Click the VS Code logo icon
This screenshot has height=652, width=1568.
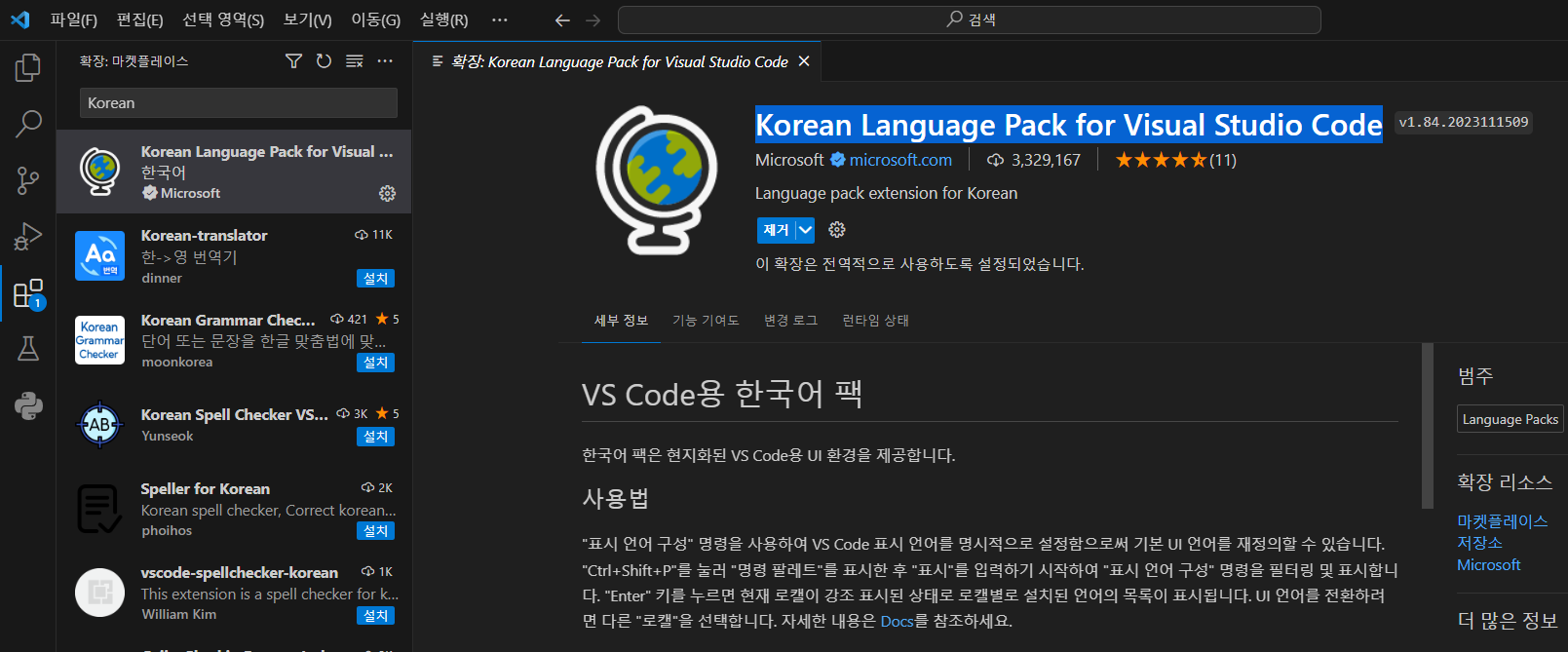19,19
